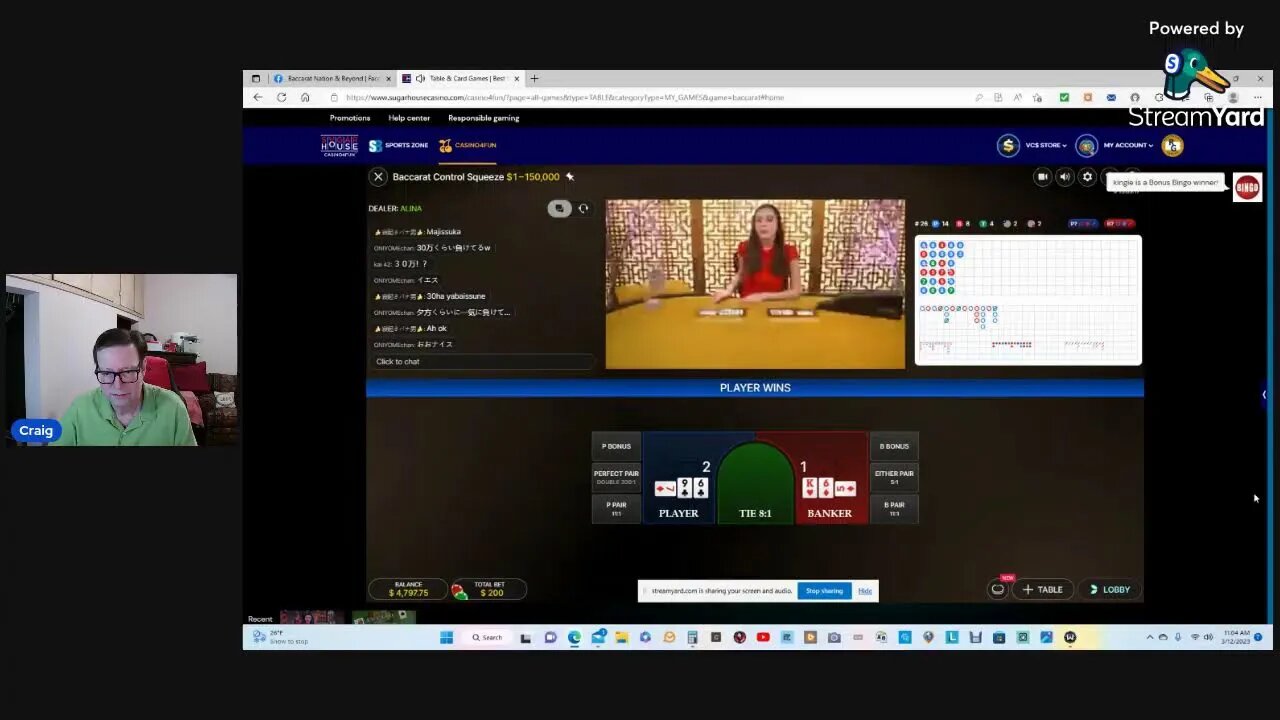Reload the browser page

pyautogui.click(x=281, y=97)
